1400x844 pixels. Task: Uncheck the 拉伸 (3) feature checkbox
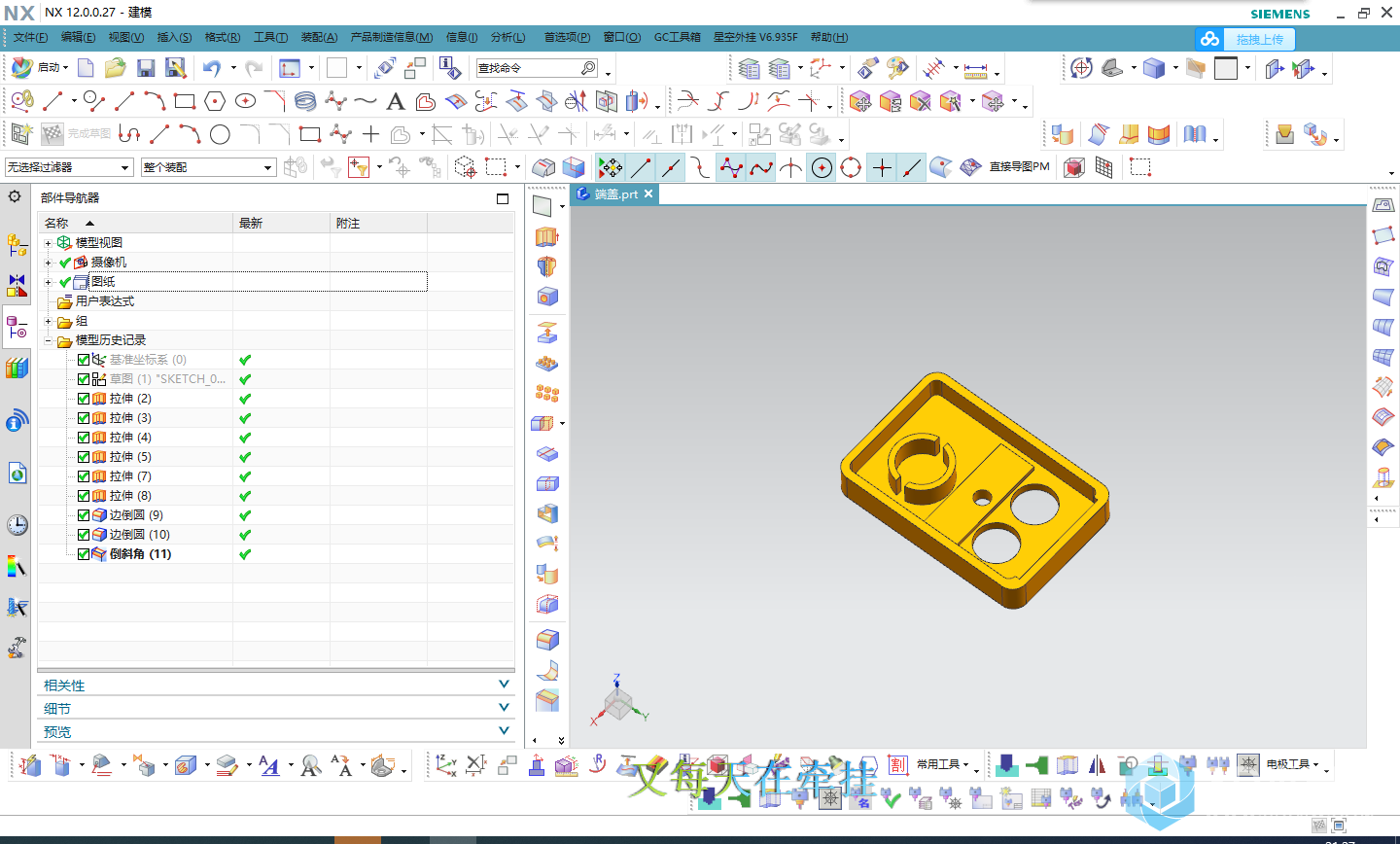84,418
